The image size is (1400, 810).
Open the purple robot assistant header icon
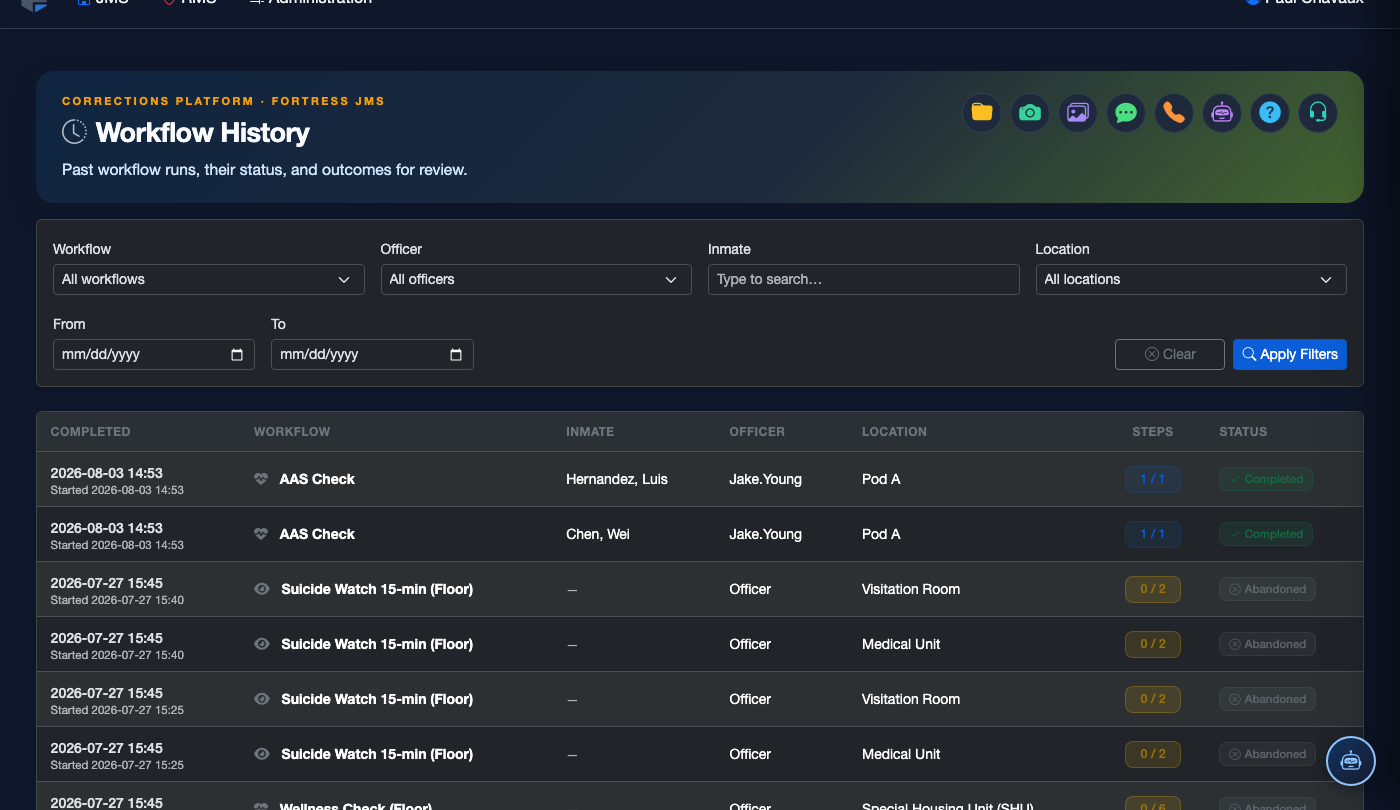click(1222, 112)
